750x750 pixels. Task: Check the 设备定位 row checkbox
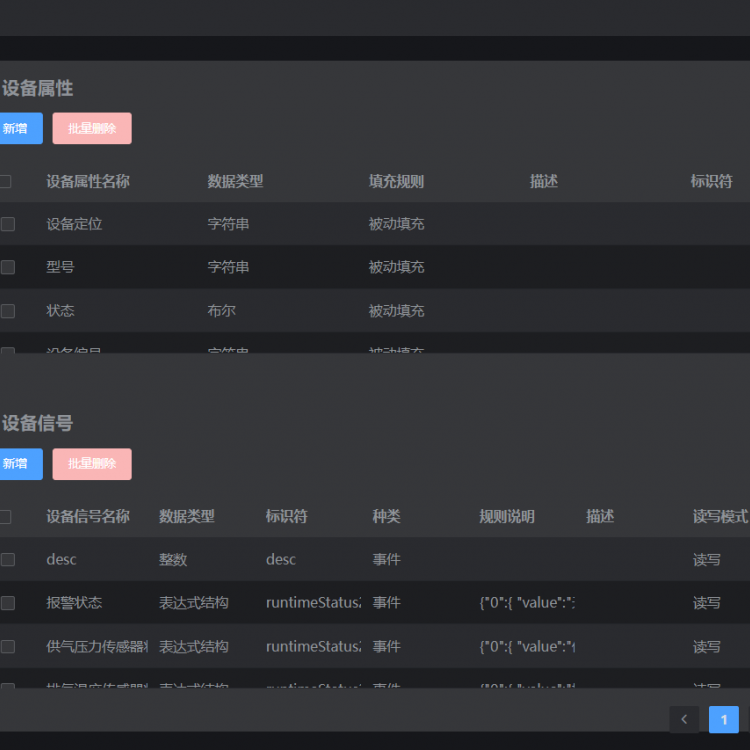pos(8,224)
